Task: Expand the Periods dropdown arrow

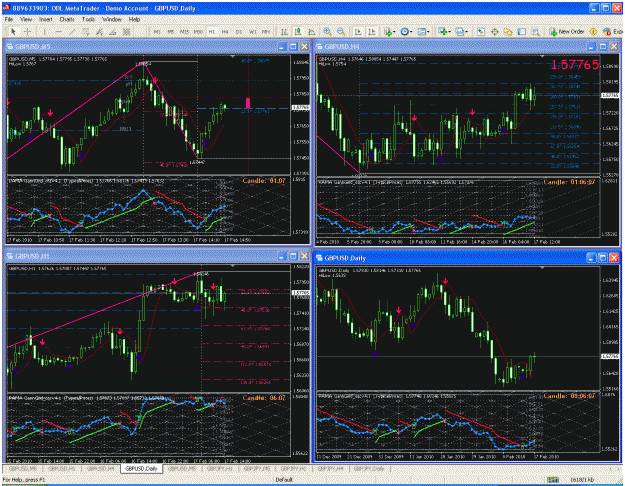Action: click(411, 32)
